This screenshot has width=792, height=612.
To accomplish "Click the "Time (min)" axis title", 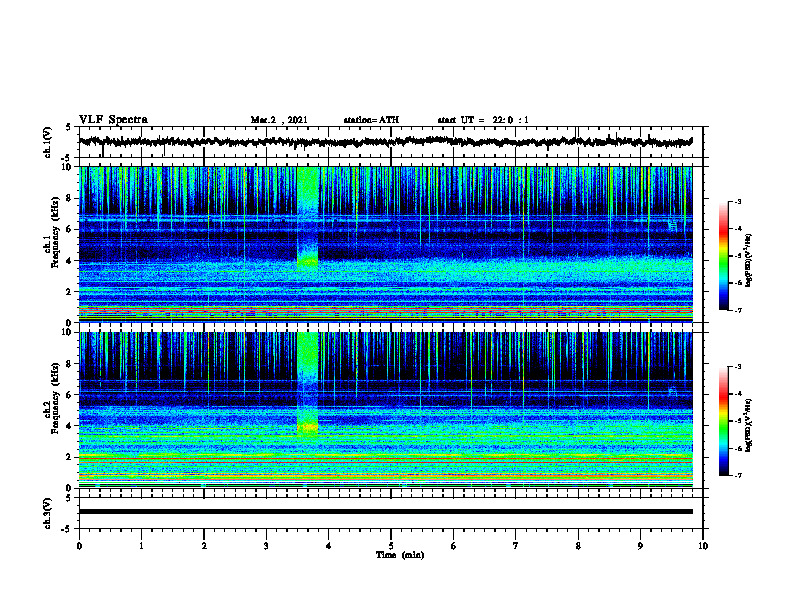I will (x=400, y=555).
